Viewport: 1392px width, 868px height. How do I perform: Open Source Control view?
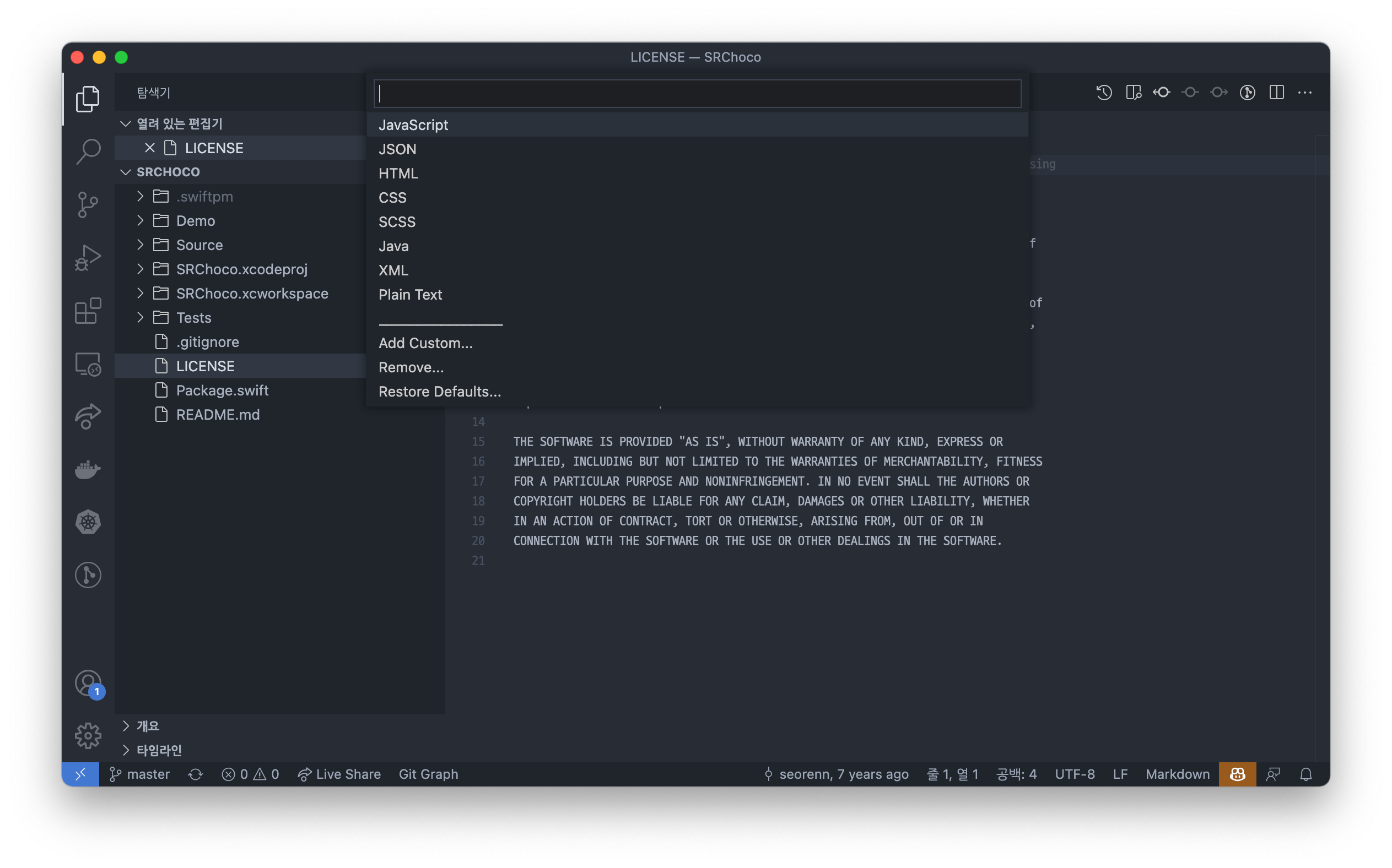88,204
